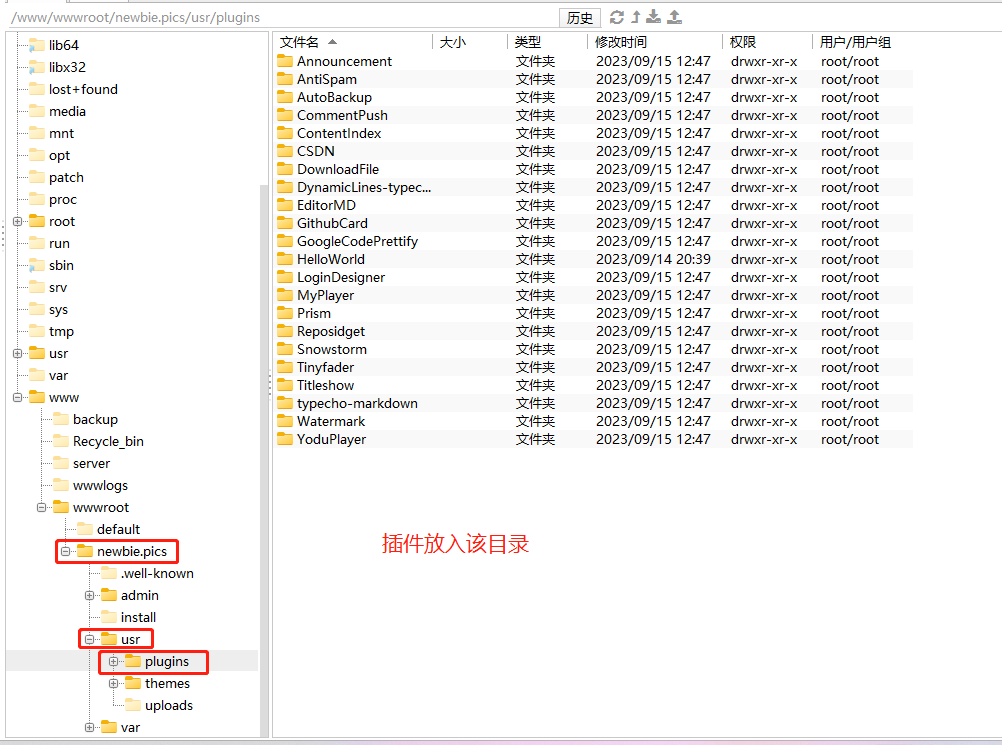Click the folder tree vertical scrollbar
1002x745 pixels.
click(264, 460)
